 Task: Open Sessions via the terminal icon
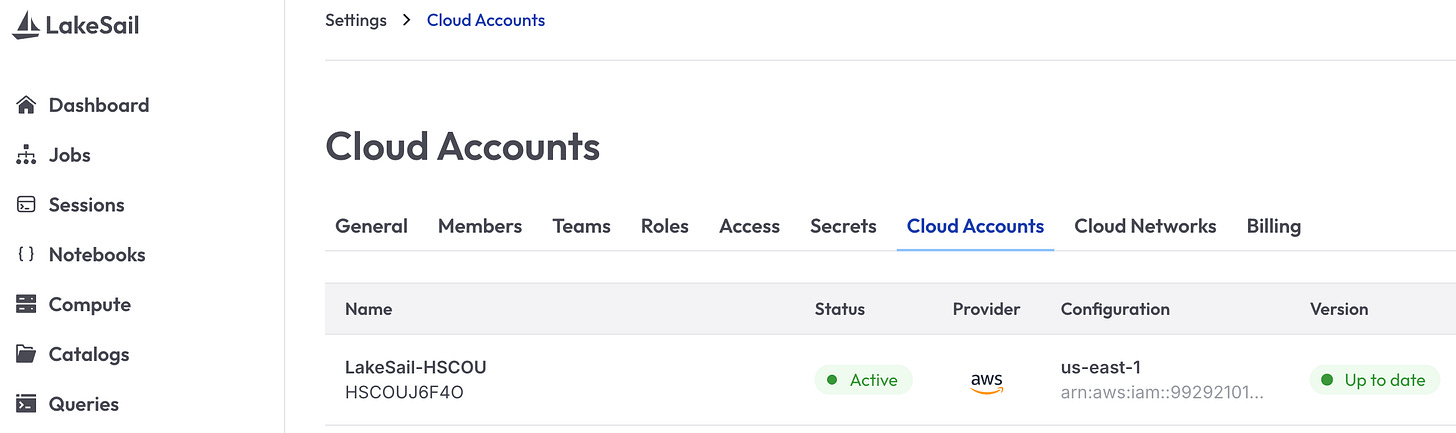[x=27, y=205]
